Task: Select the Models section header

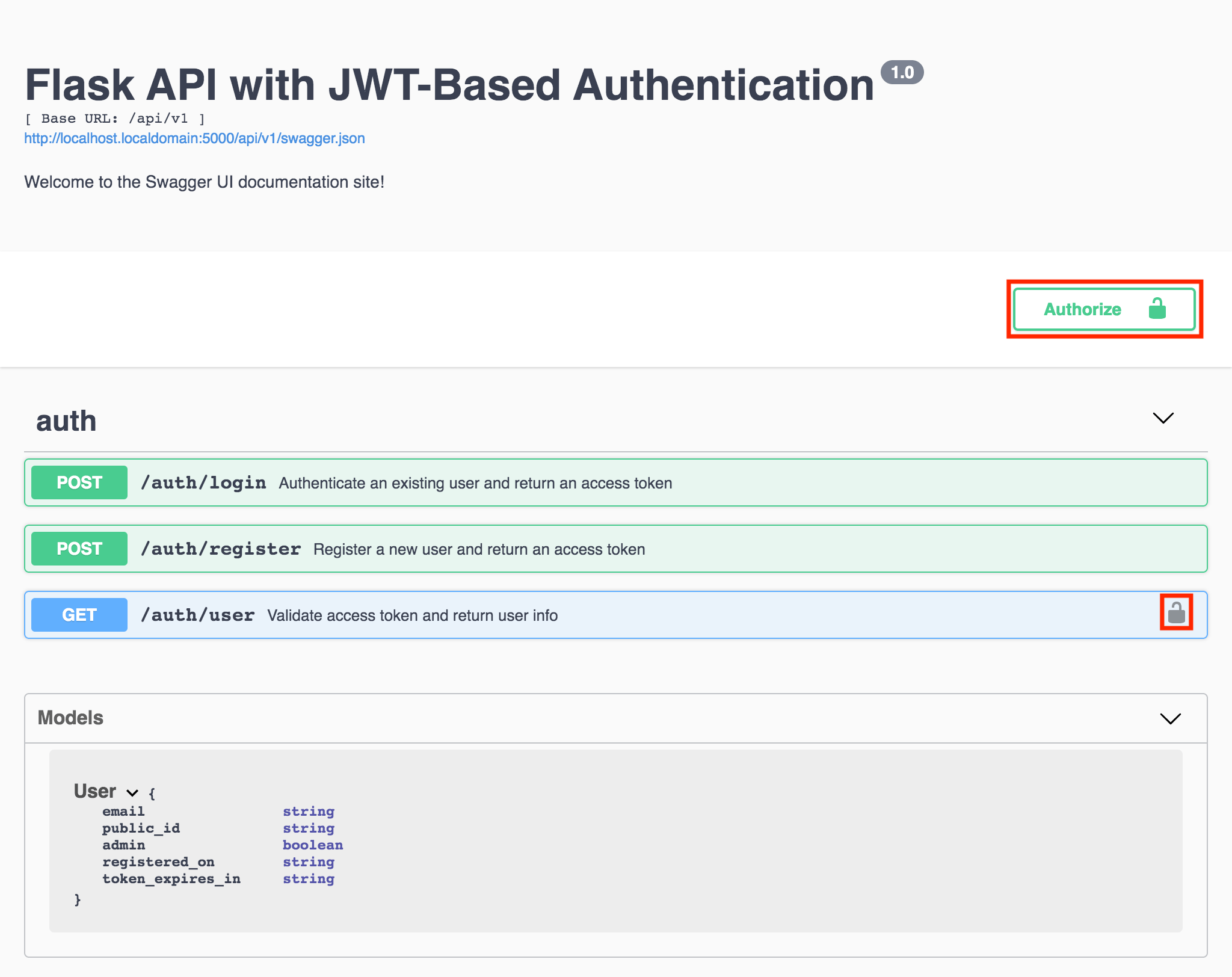Action: click(x=70, y=718)
